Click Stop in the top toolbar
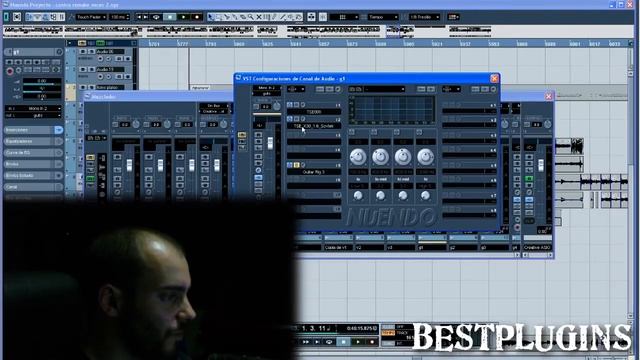 click(x=170, y=17)
